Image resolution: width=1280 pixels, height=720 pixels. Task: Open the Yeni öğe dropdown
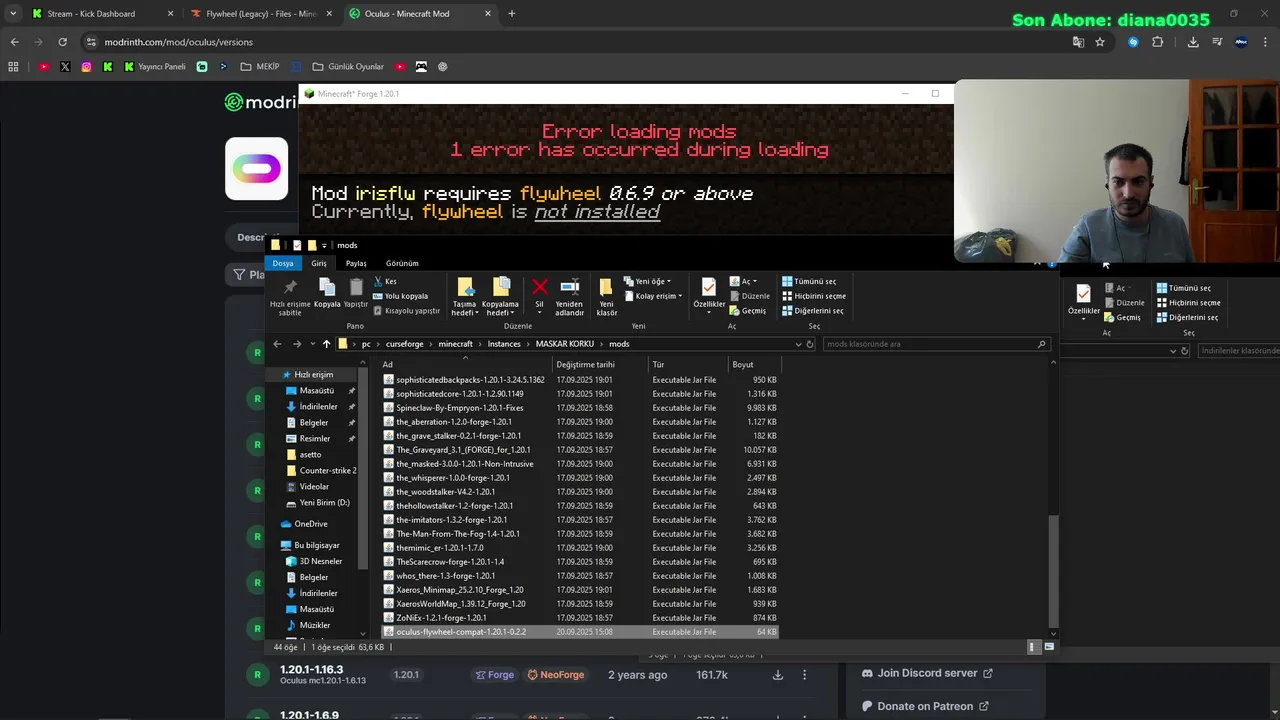coord(648,281)
